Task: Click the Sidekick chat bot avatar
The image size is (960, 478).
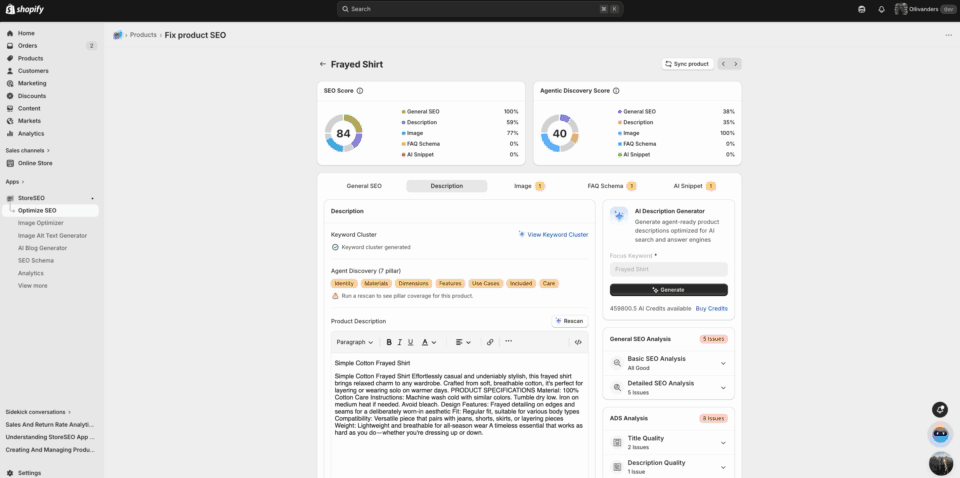Action: (x=940, y=435)
